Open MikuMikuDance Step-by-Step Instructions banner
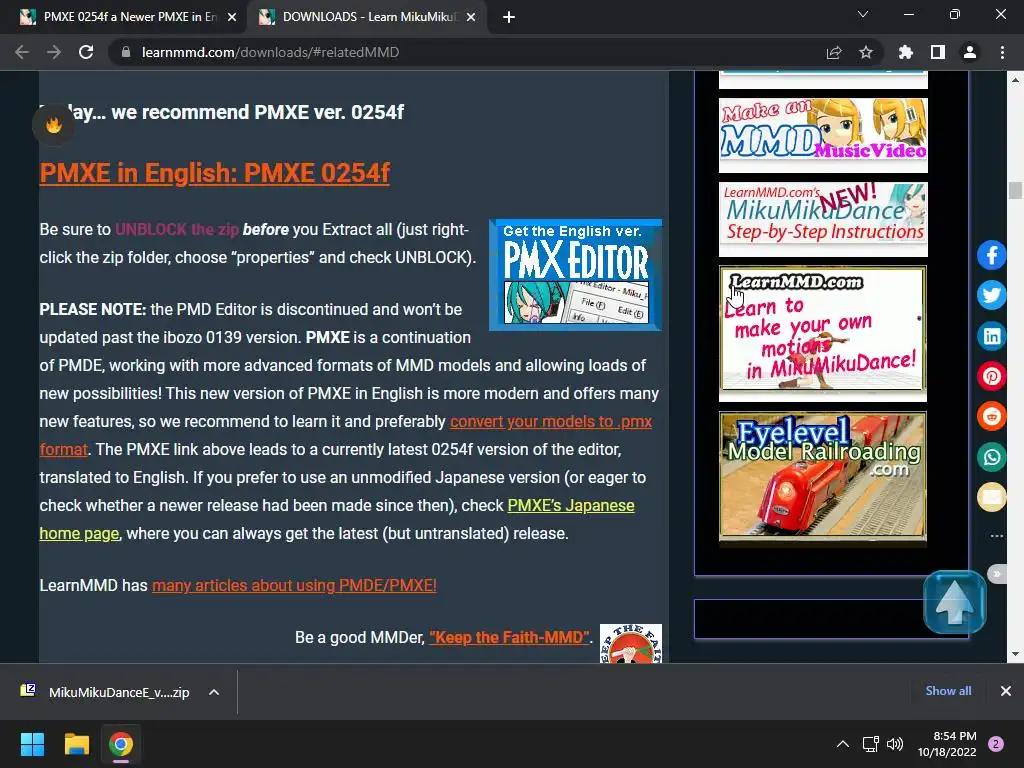Viewport: 1024px width, 768px height. point(823,219)
